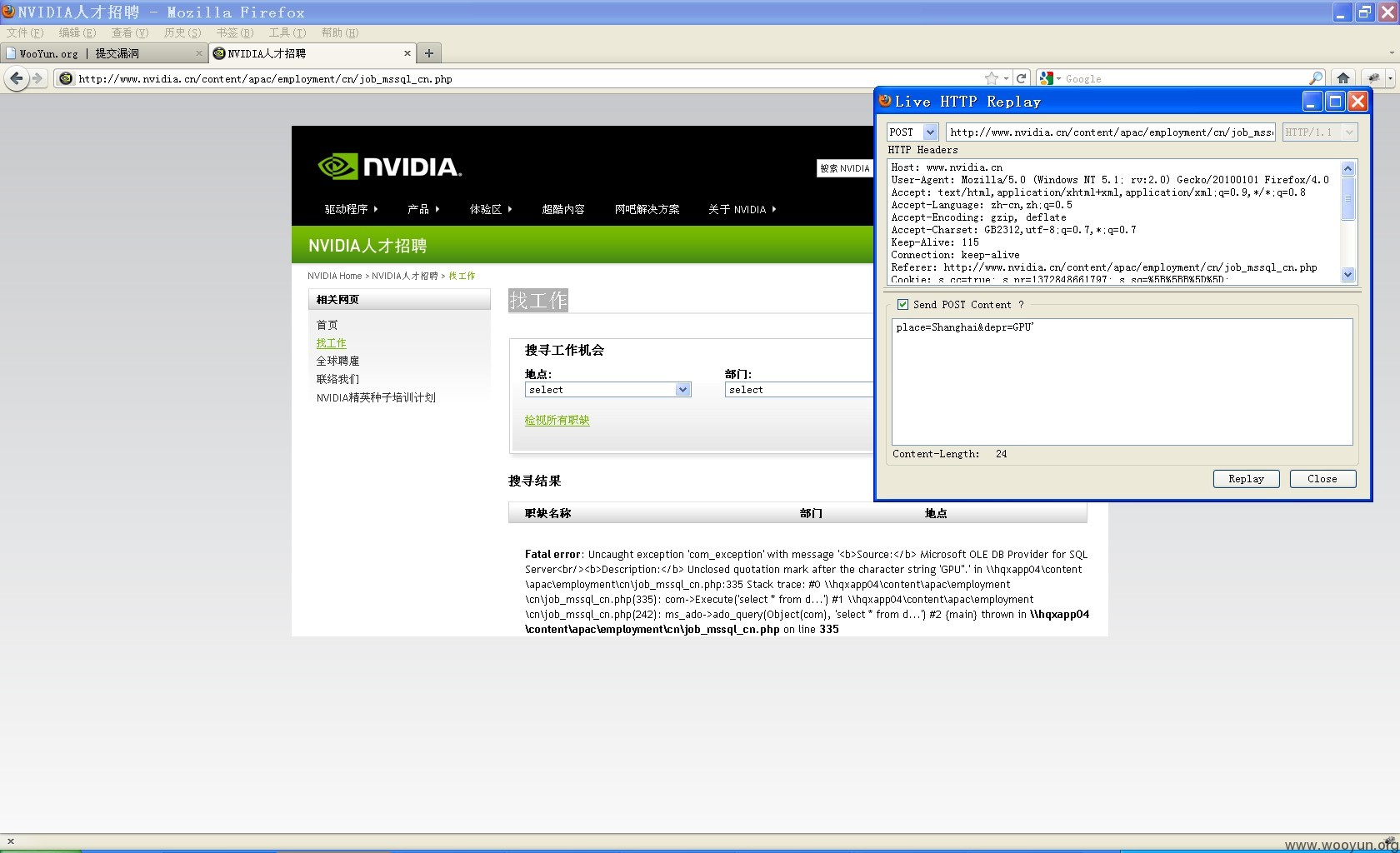Click the site identity icon in the URL bar
Screen dimensions: 1400x853
coord(66,78)
